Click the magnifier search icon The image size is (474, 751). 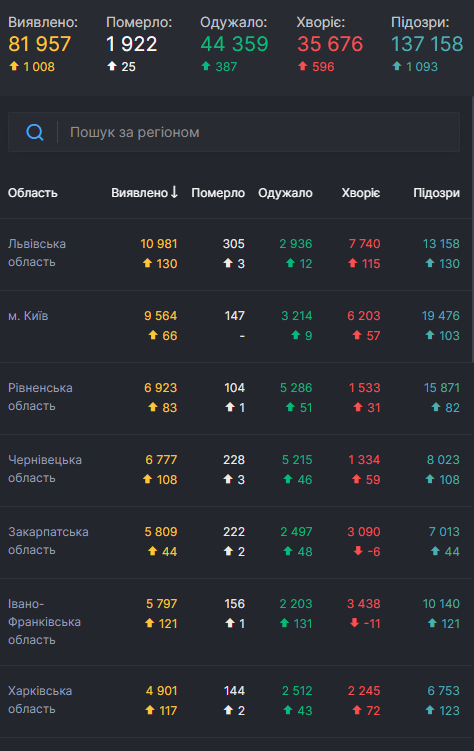[34, 132]
